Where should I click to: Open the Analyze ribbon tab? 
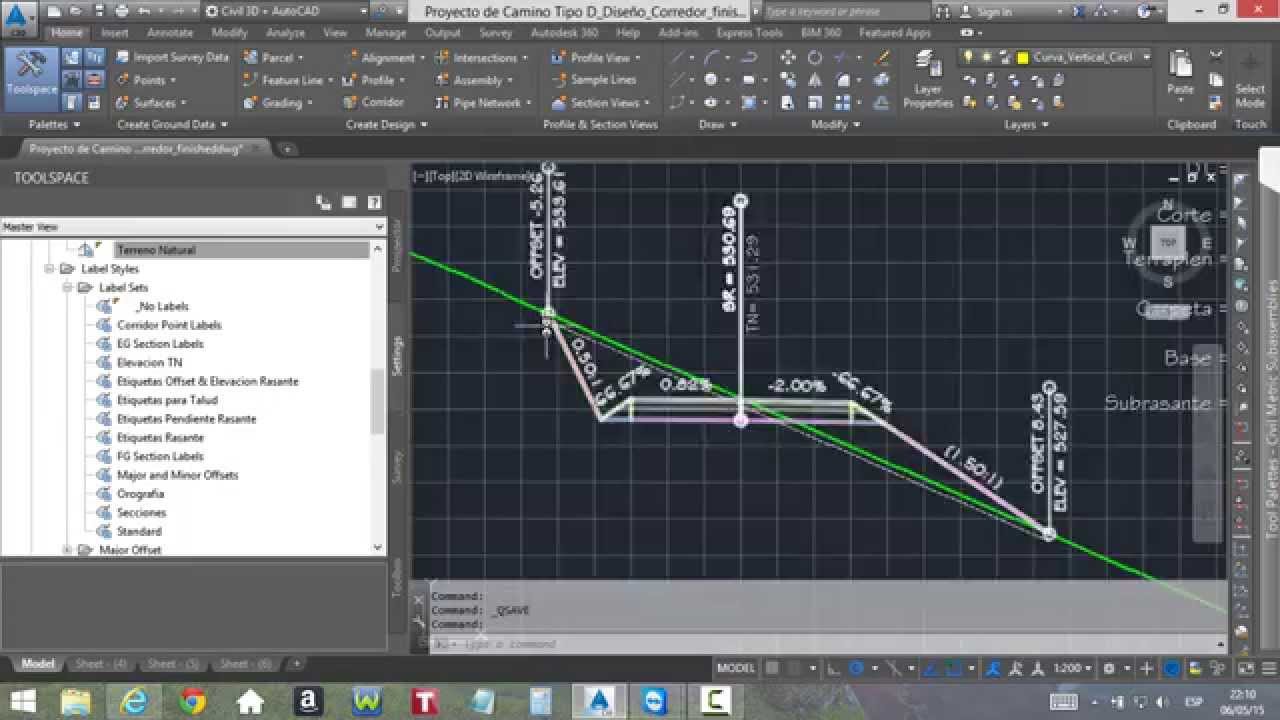click(x=285, y=32)
